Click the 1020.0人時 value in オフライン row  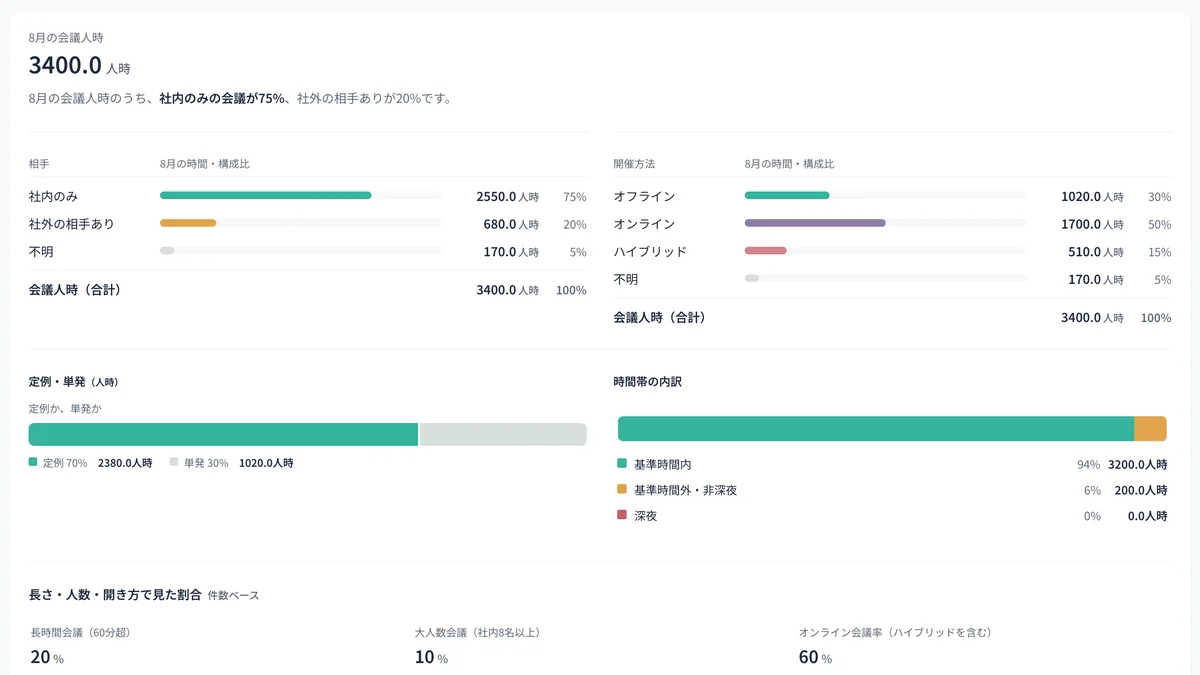coord(1092,197)
